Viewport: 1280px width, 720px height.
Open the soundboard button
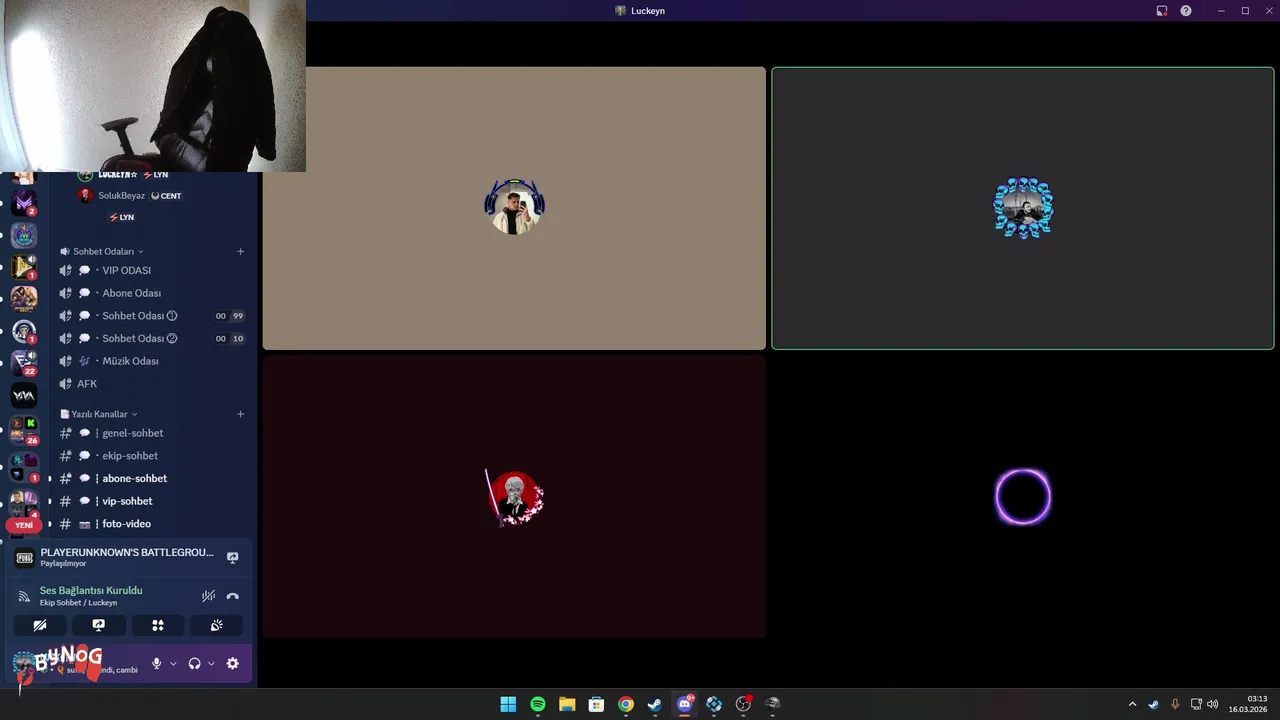coord(216,625)
